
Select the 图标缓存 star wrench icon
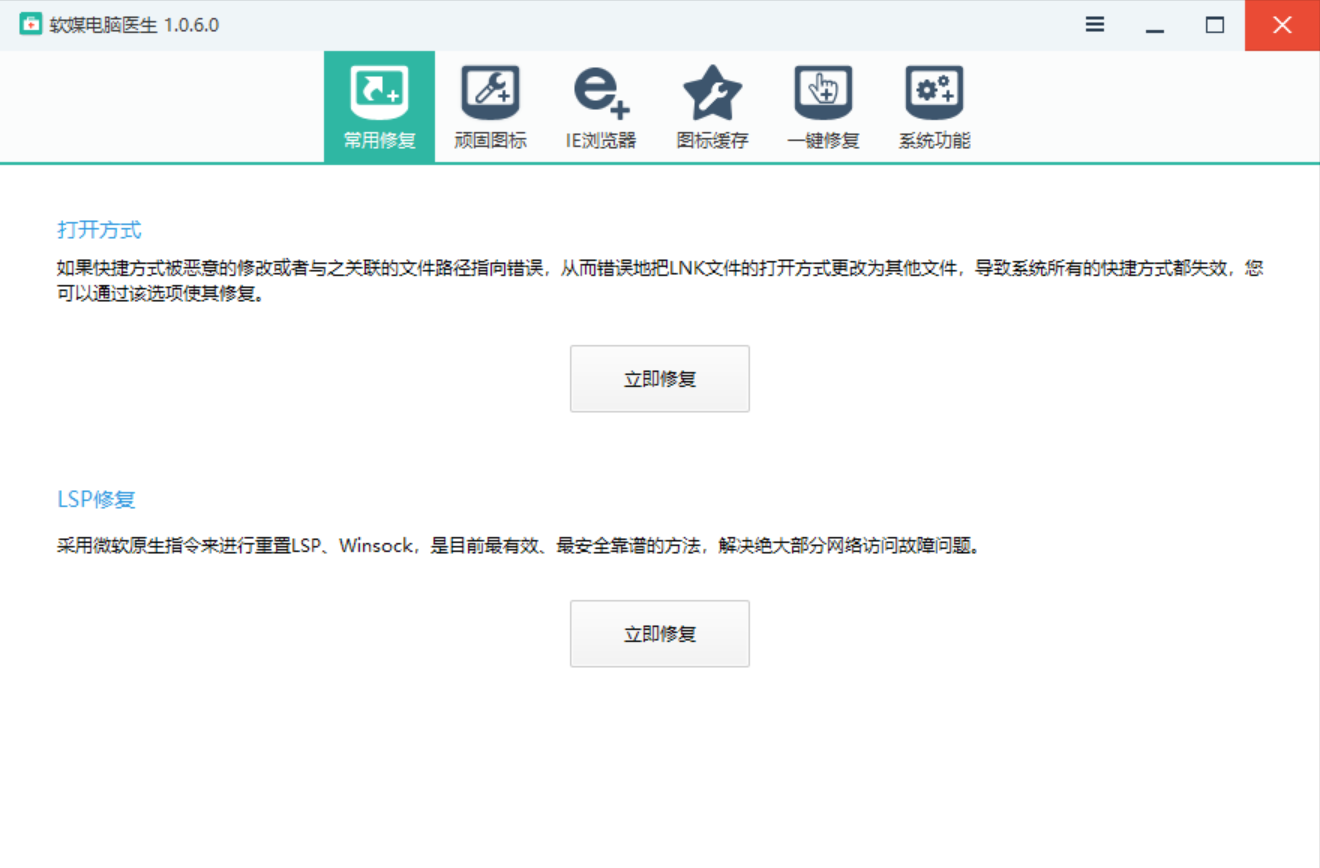[712, 94]
